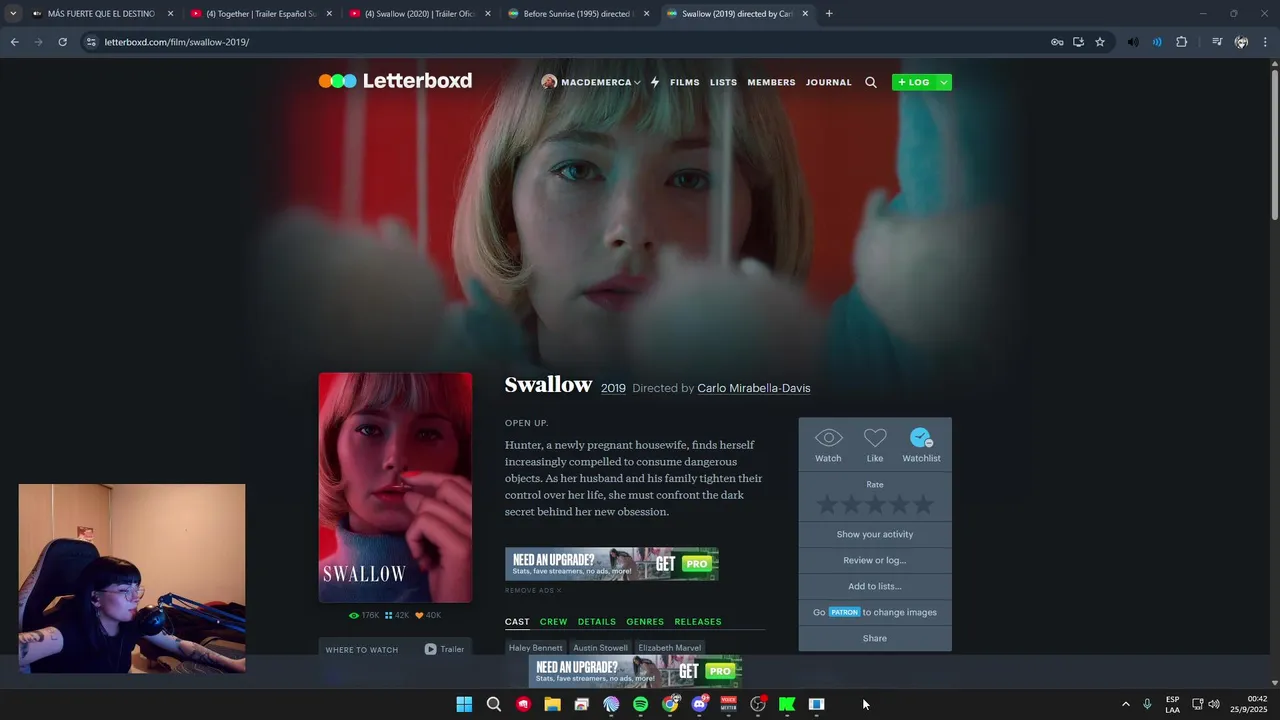
Task: Click Share in the actions panel
Action: tap(875, 638)
